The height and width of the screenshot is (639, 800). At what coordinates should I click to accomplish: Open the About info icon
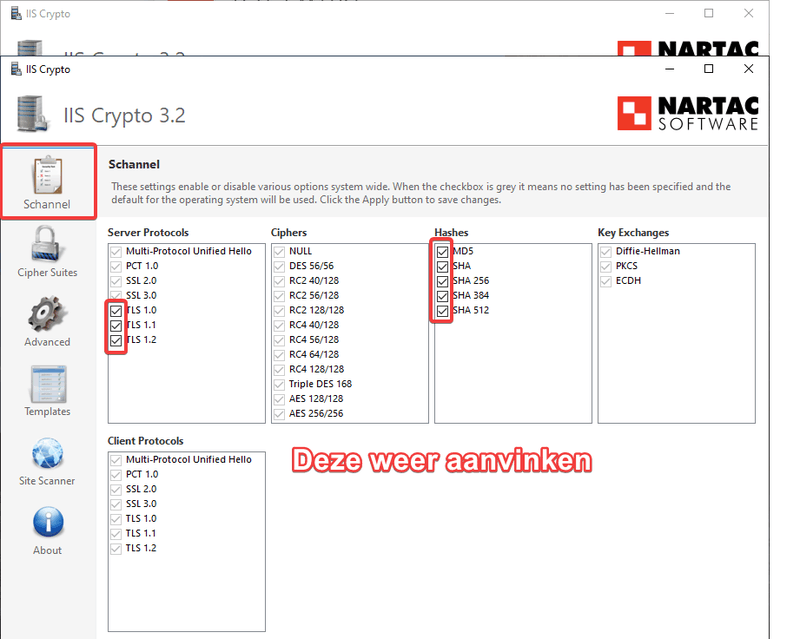tap(48, 522)
